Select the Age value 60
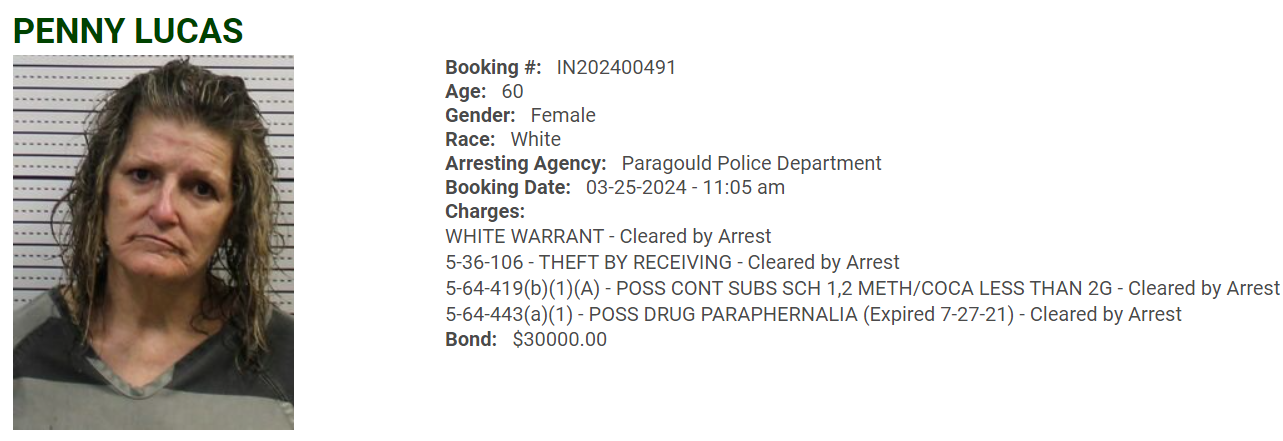The width and height of the screenshot is (1283, 441). 512,91
